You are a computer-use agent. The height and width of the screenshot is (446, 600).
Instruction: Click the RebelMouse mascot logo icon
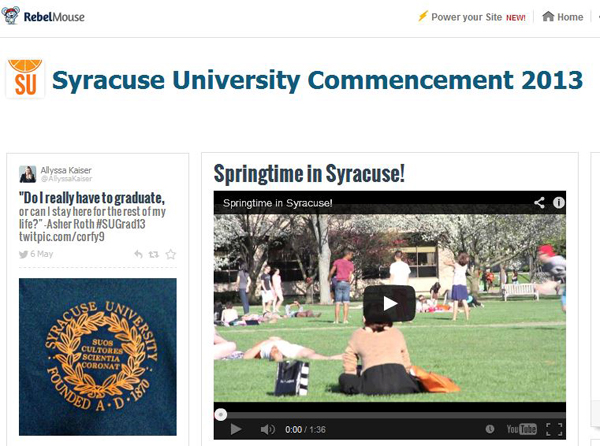point(10,16)
